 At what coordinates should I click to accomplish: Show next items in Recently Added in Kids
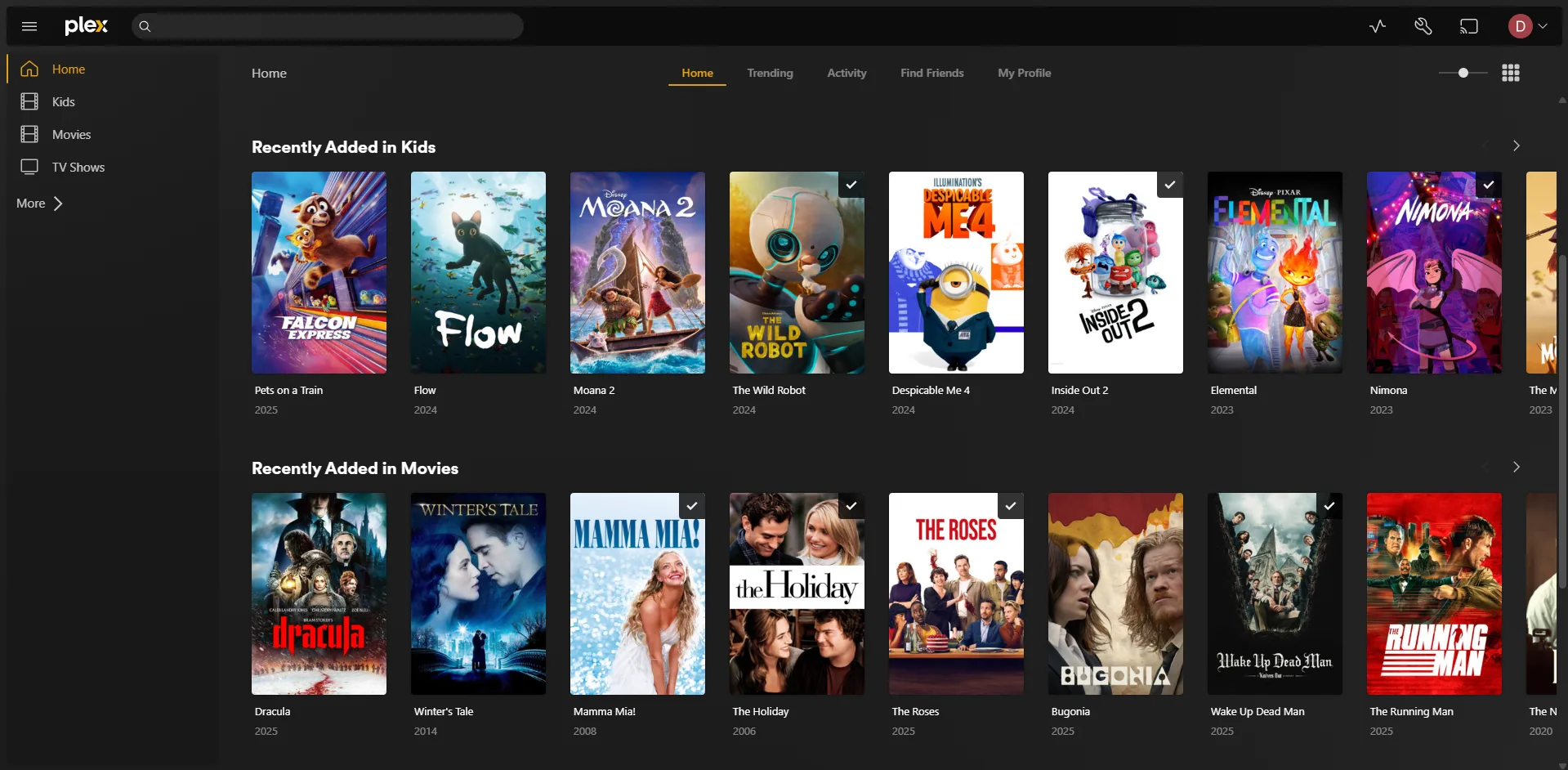point(1516,145)
